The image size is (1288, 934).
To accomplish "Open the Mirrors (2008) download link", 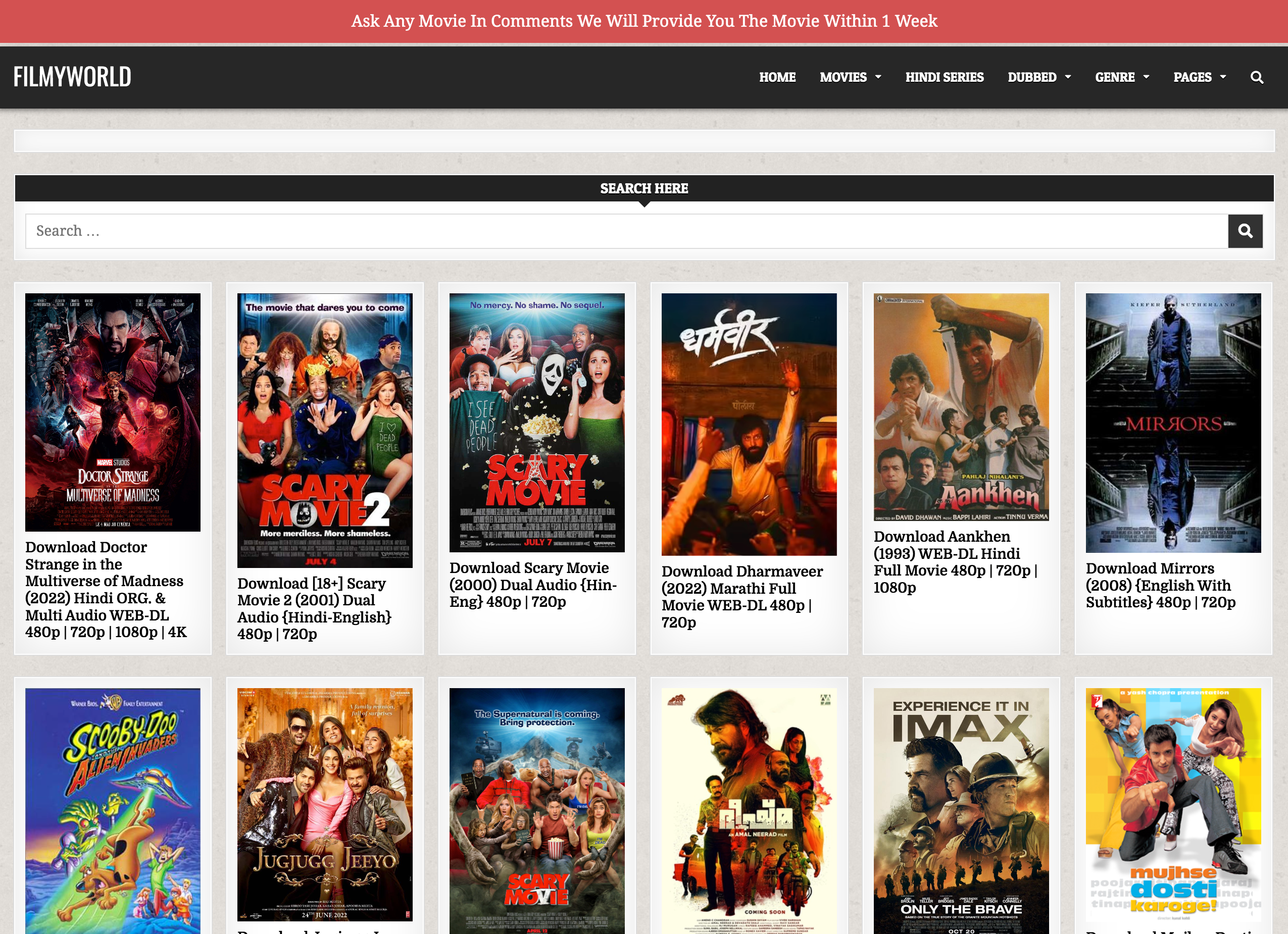I will click(1160, 585).
